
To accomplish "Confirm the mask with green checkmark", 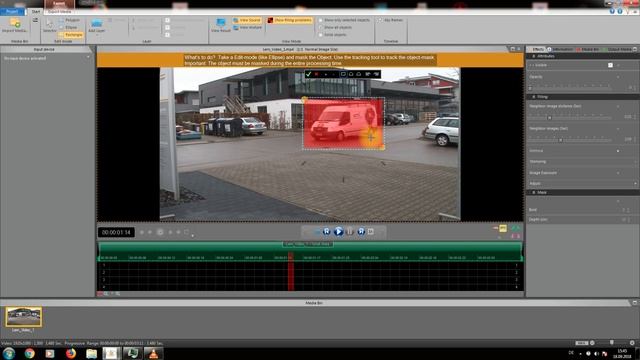I will coord(309,74).
